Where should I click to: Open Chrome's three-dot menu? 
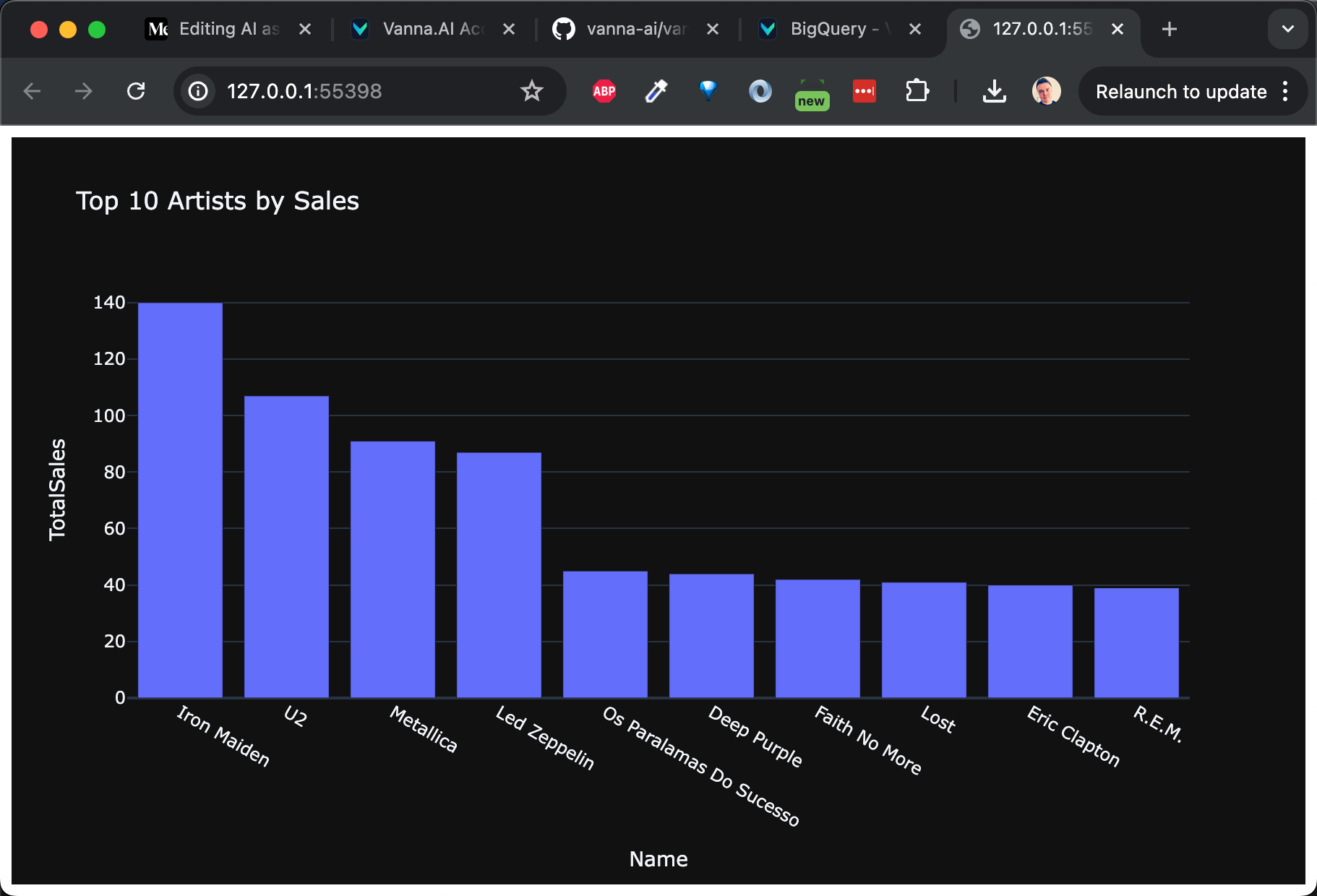click(x=1285, y=91)
